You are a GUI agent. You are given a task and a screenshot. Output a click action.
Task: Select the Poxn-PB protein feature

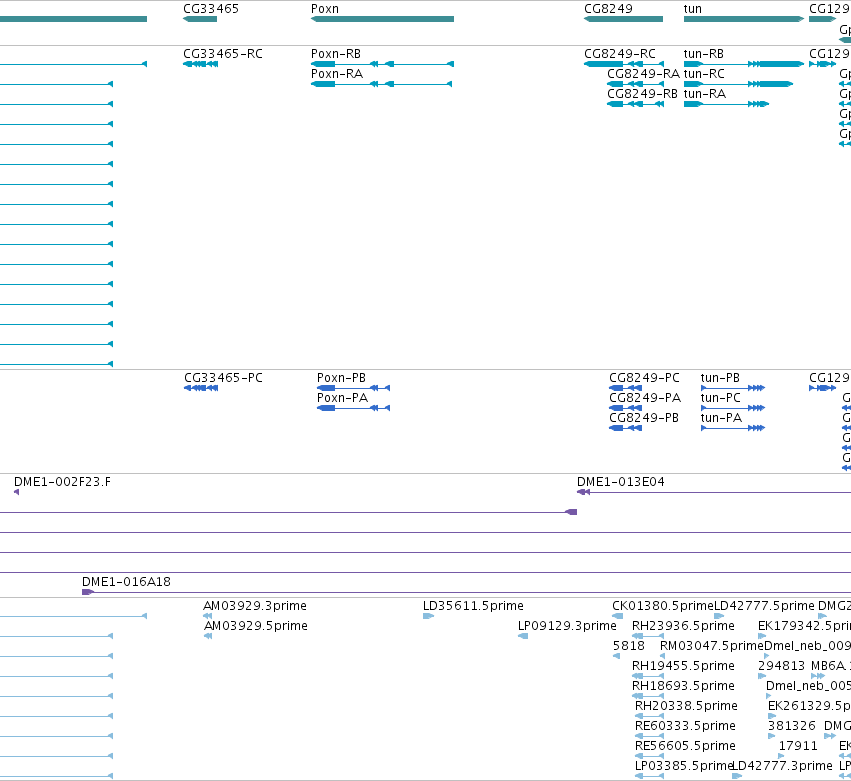point(353,388)
